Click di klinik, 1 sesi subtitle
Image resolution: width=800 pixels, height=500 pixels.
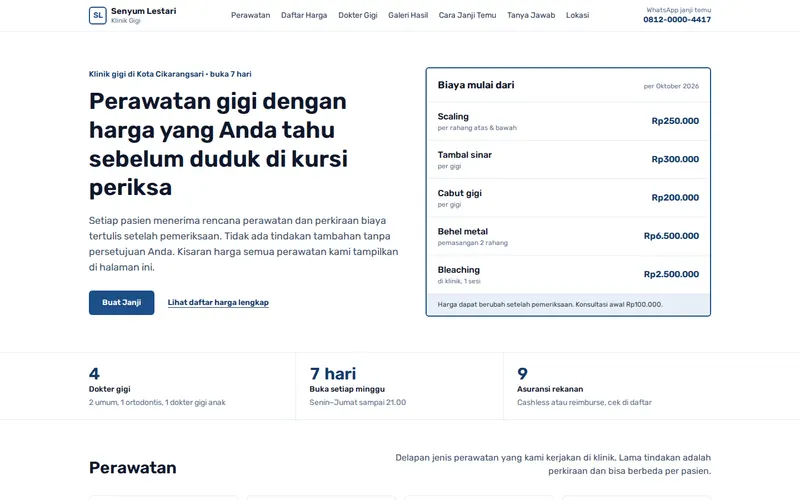pos(459,281)
